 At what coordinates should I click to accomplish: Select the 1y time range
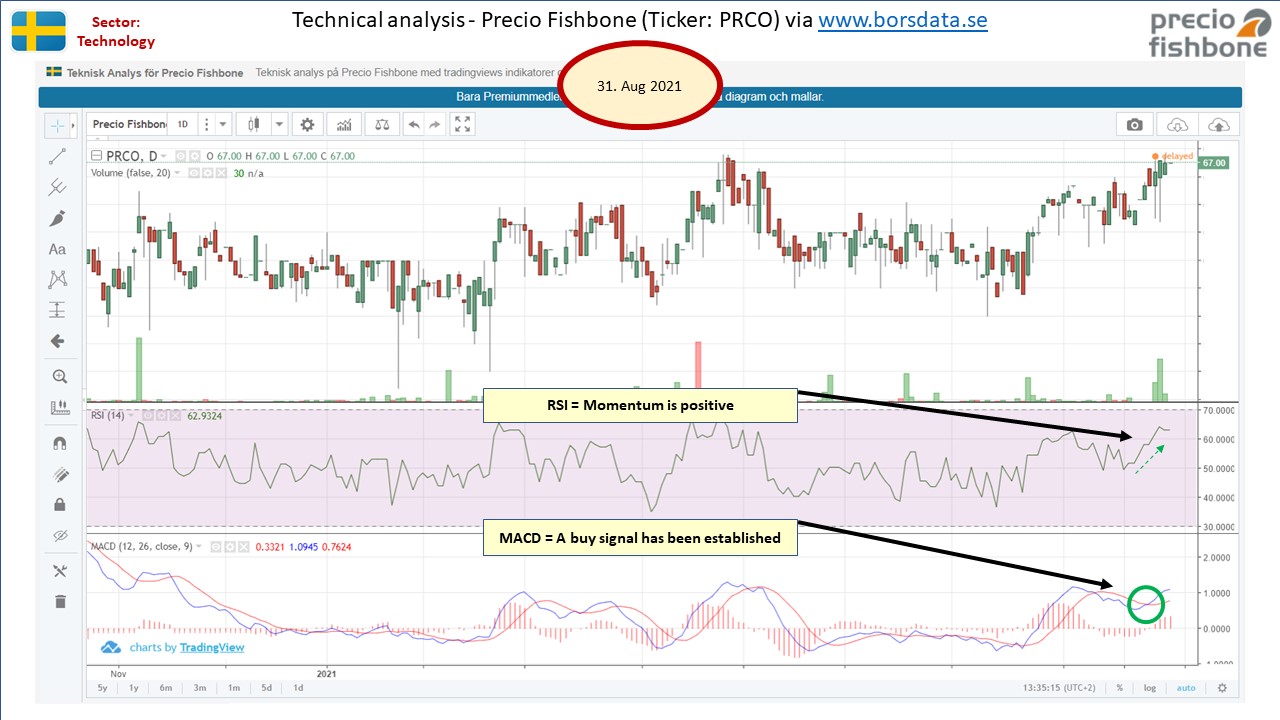click(x=134, y=688)
